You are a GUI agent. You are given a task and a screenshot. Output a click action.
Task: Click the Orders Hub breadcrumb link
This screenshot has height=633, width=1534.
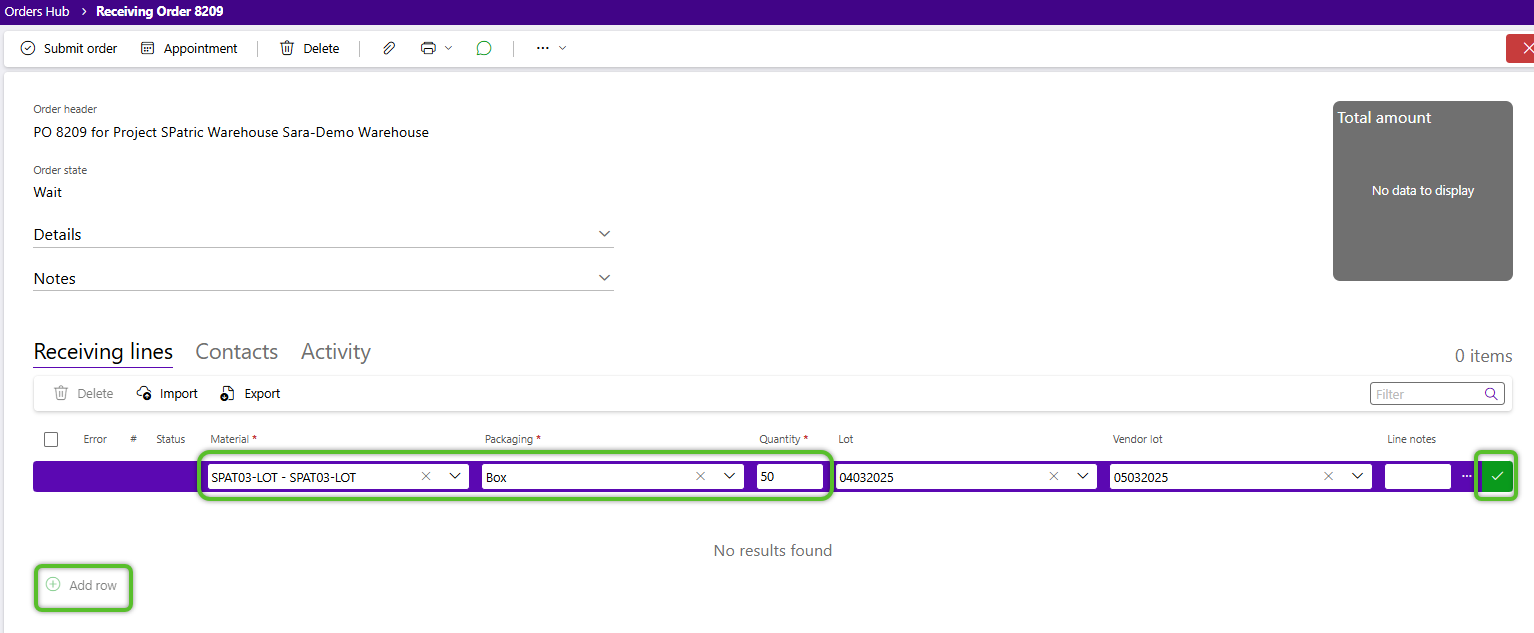(x=37, y=12)
